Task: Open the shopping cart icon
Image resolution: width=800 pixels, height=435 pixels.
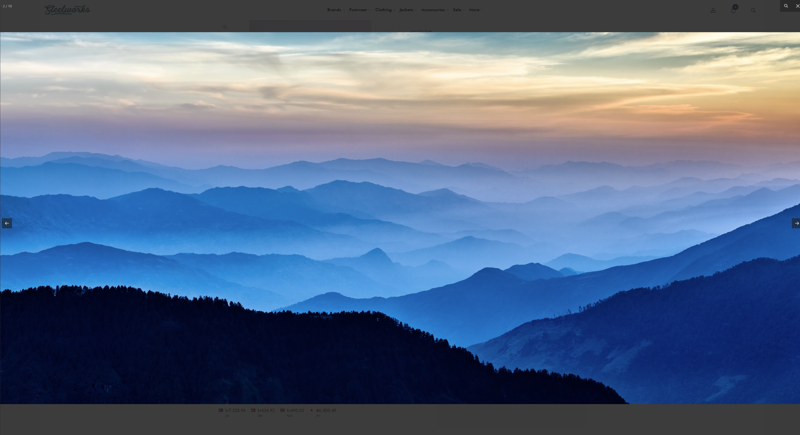Action: (x=733, y=10)
